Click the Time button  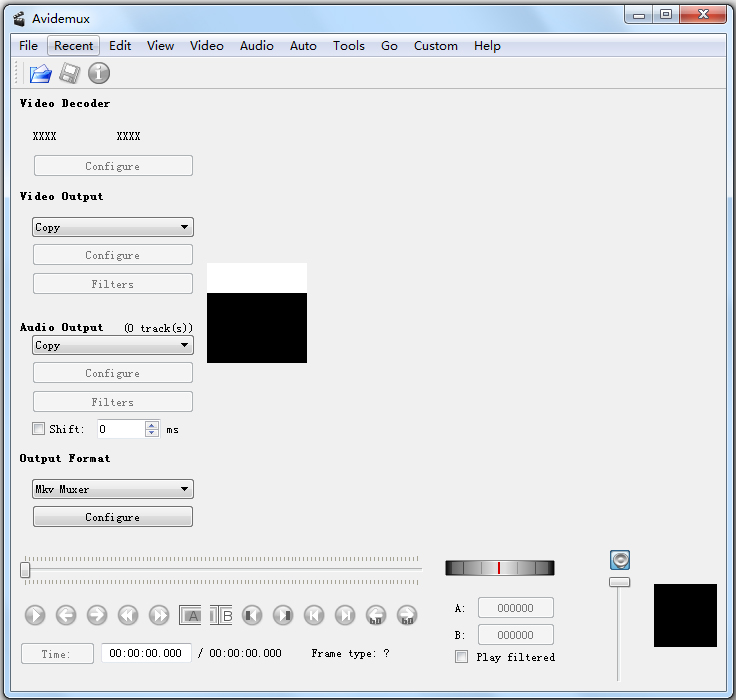point(57,653)
